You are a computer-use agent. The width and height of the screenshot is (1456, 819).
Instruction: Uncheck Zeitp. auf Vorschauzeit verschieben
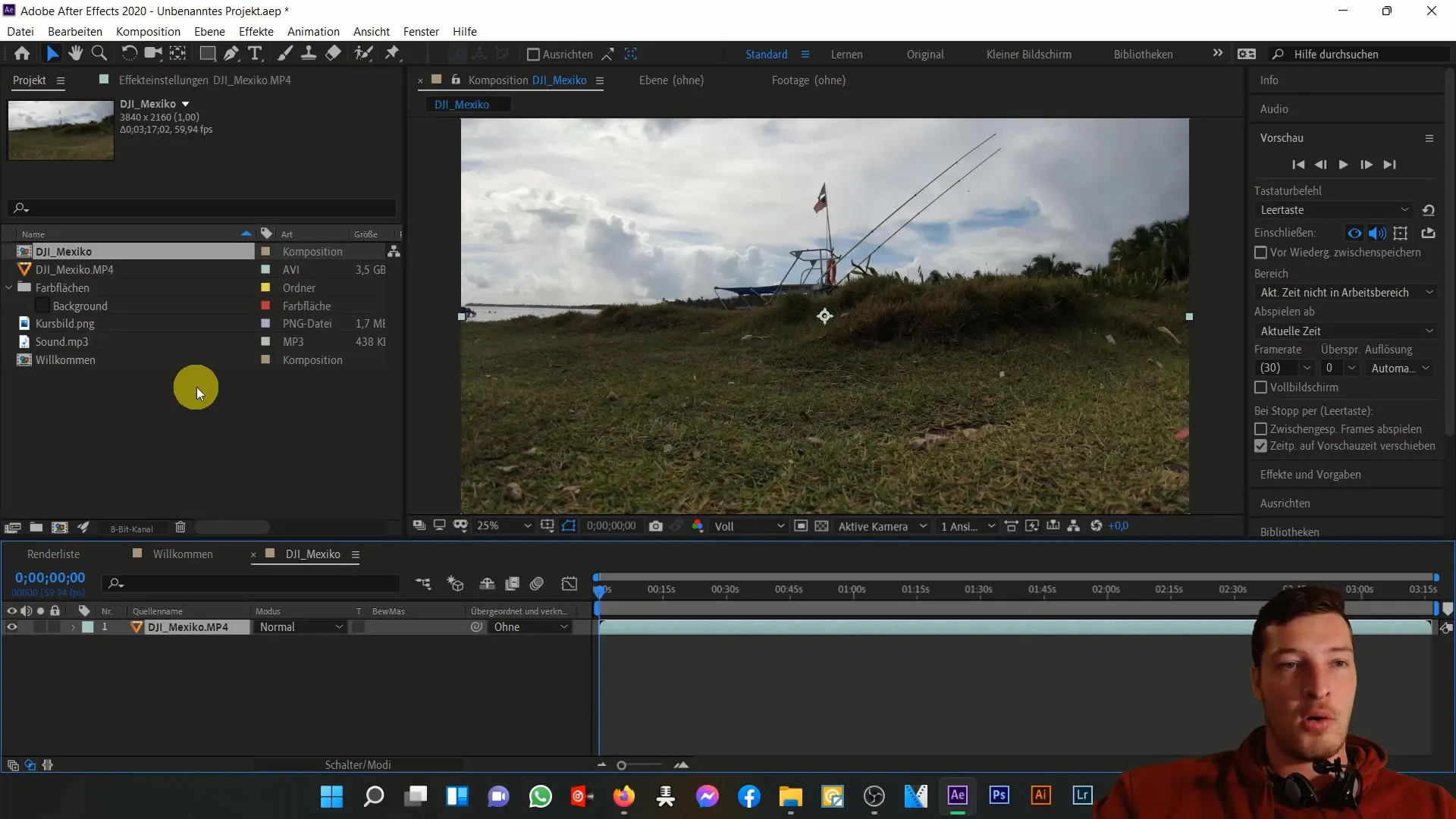pyautogui.click(x=1261, y=447)
